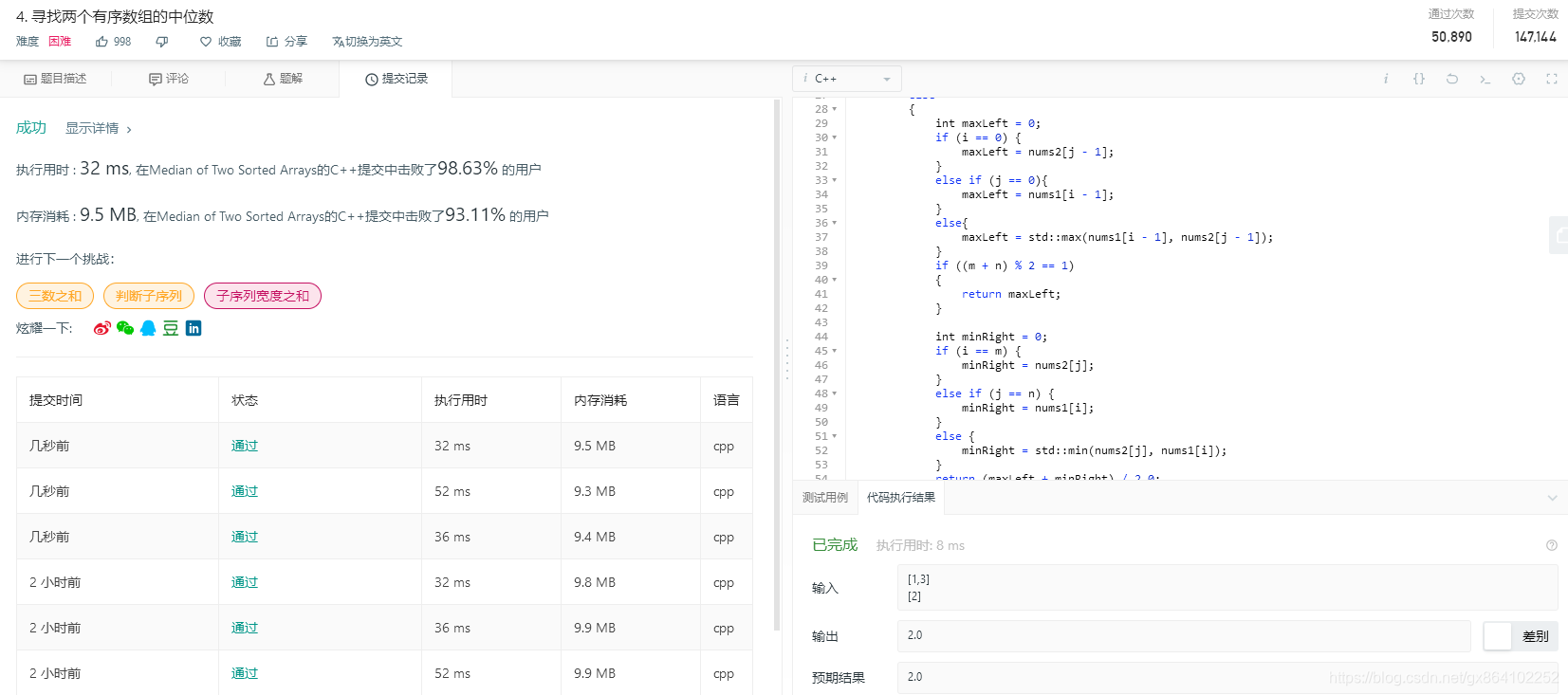Open the 题目描述 tab
The image size is (1568, 695).
pyautogui.click(x=55, y=79)
